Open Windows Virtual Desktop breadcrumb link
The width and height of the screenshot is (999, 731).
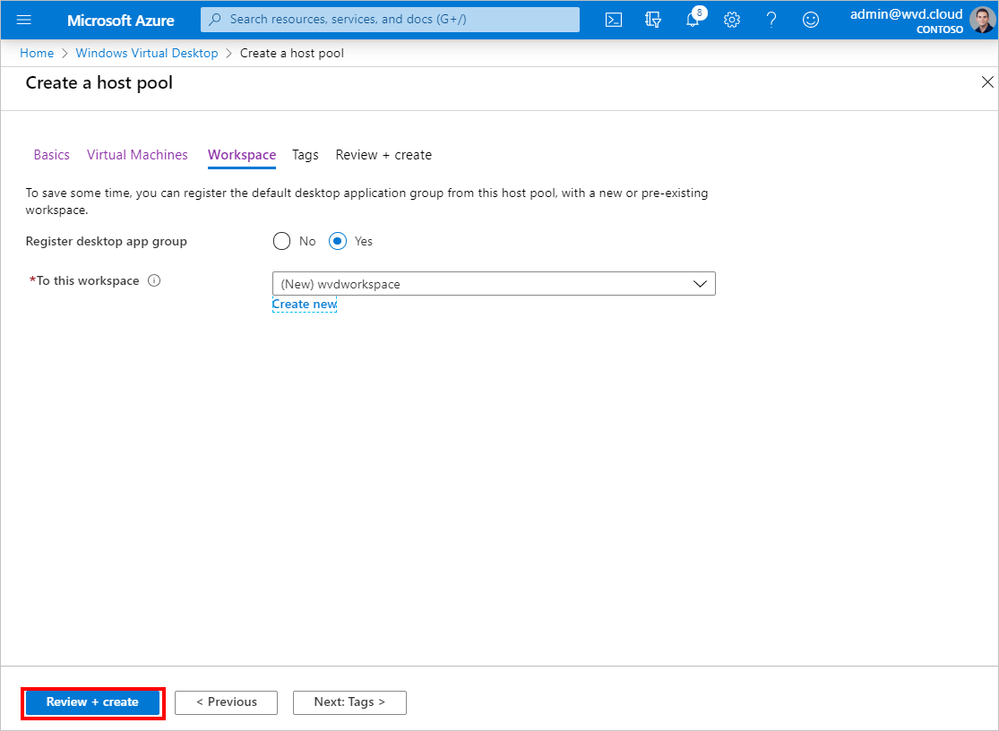click(147, 53)
